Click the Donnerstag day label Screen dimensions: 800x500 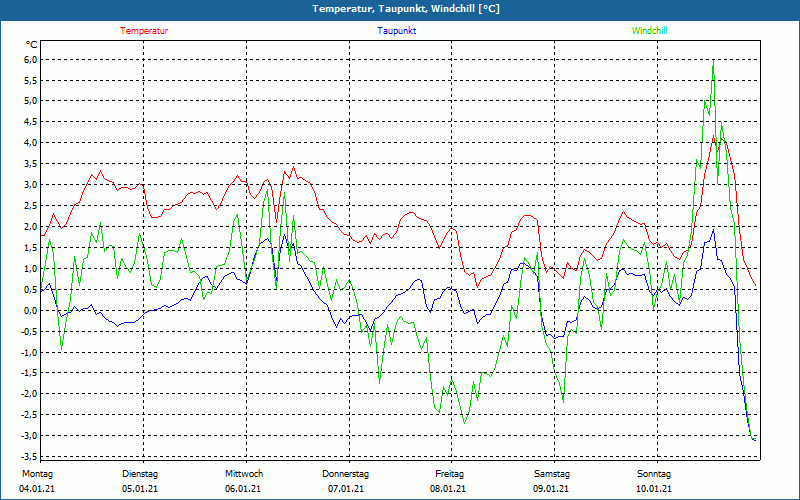click(345, 474)
